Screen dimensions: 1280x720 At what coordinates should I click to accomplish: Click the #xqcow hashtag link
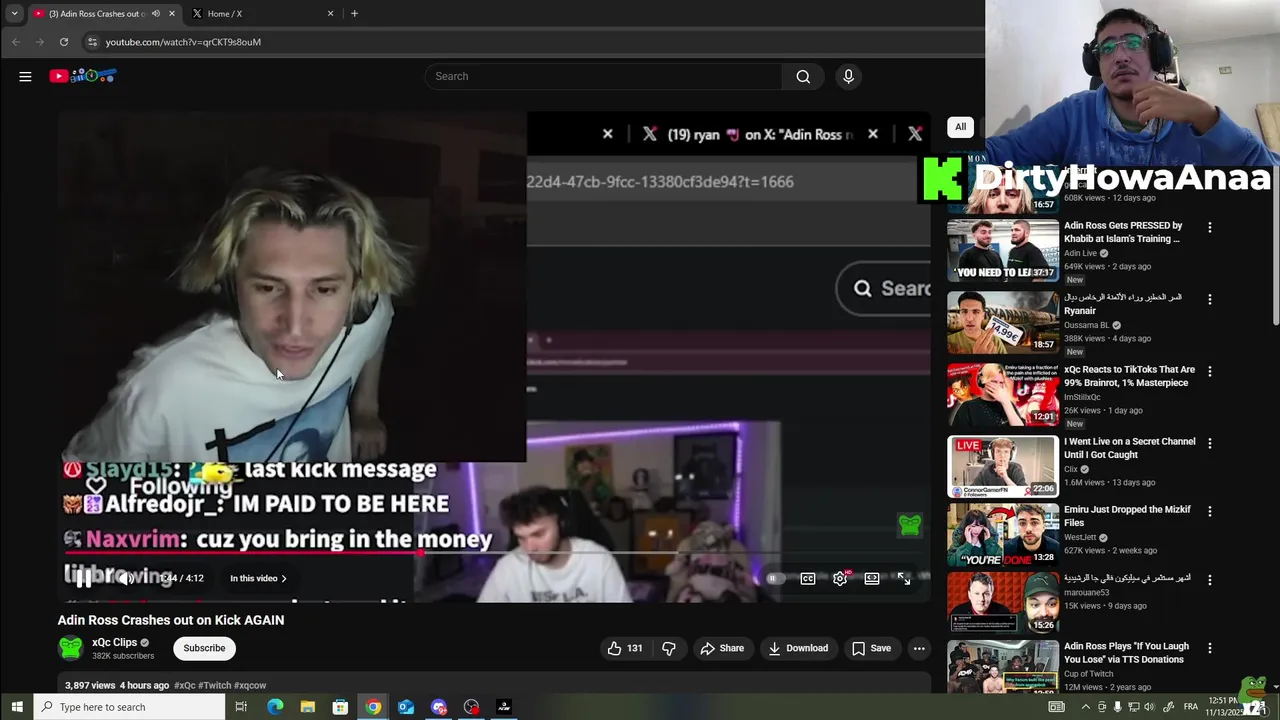[250, 685]
